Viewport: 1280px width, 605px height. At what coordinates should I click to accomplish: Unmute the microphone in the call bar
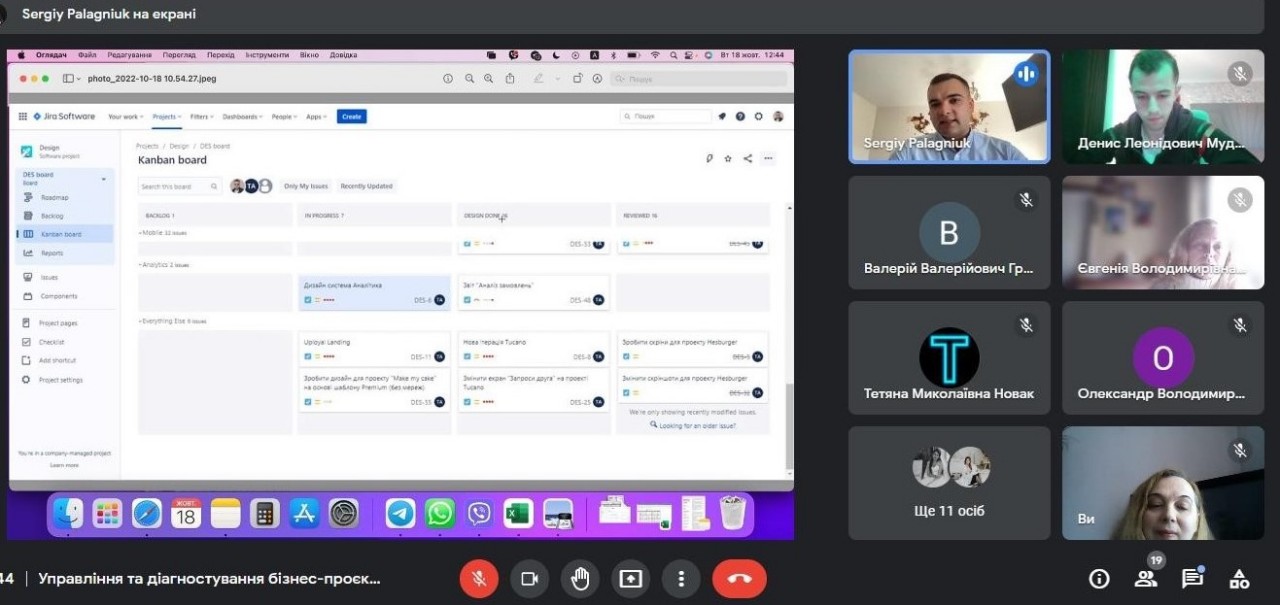coord(479,579)
